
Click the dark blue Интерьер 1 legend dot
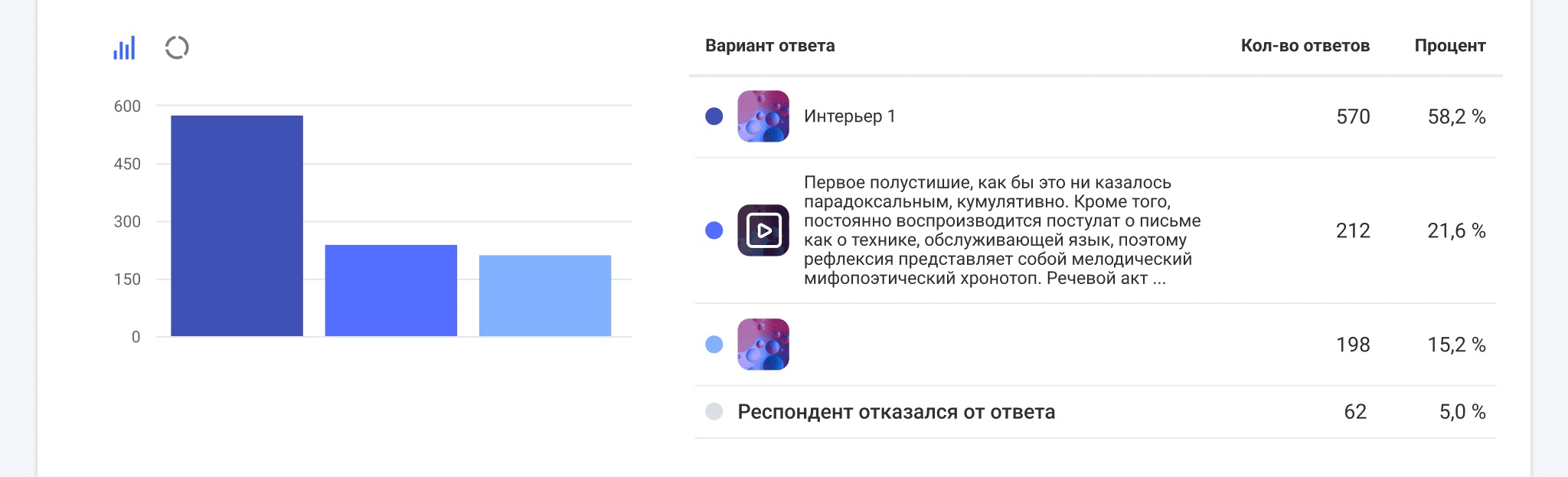tap(714, 116)
